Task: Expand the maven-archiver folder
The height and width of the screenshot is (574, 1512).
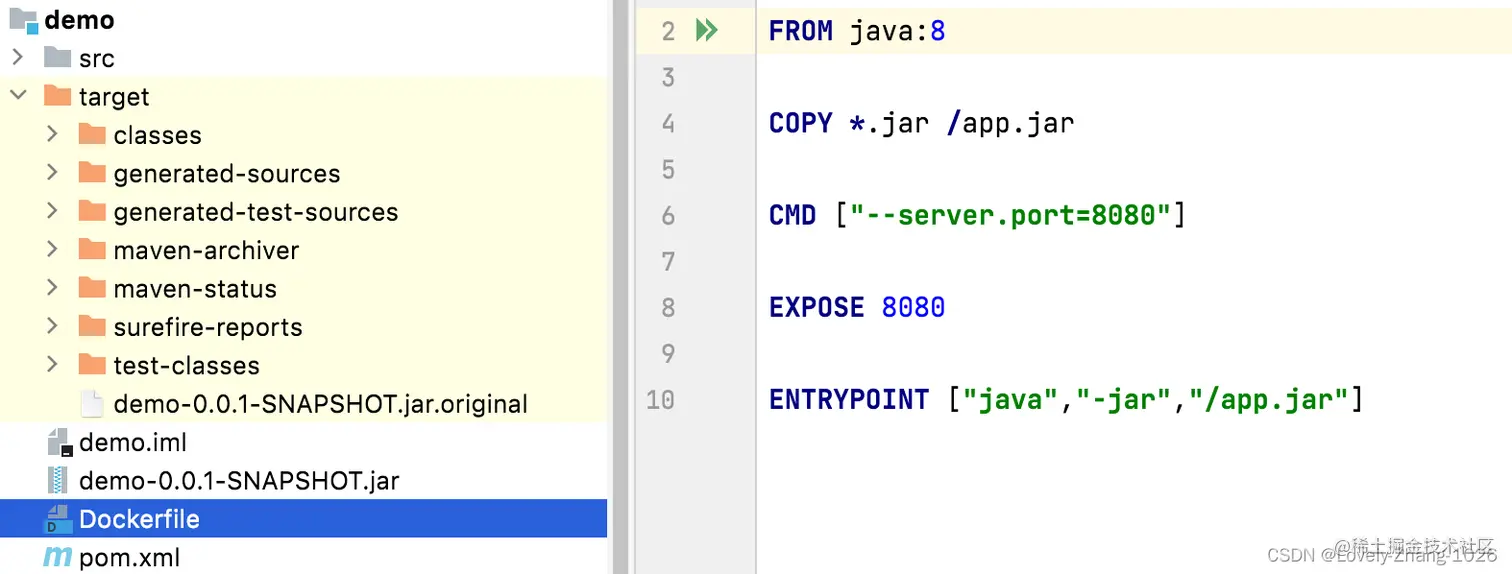Action: click(52, 249)
